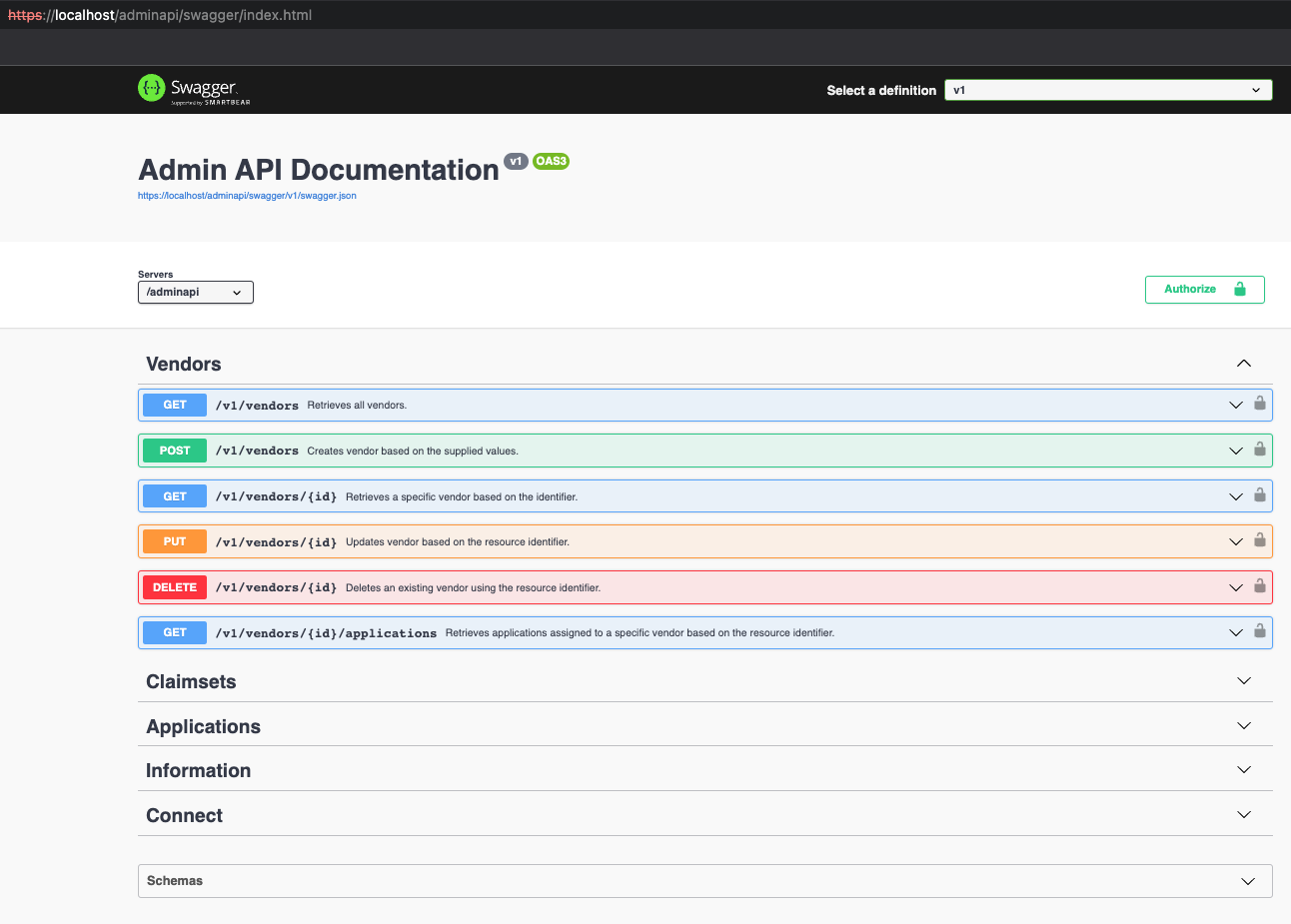Viewport: 1291px width, 924px height.
Task: Click the v1 version badge
Action: [516, 161]
